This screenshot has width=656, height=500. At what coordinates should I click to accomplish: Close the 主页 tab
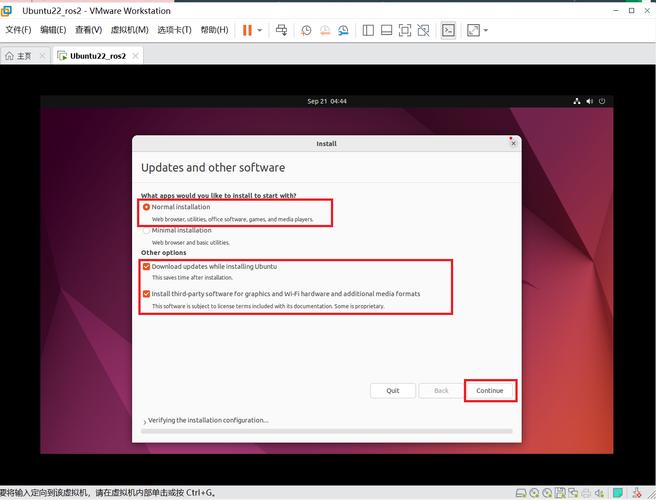[42, 56]
